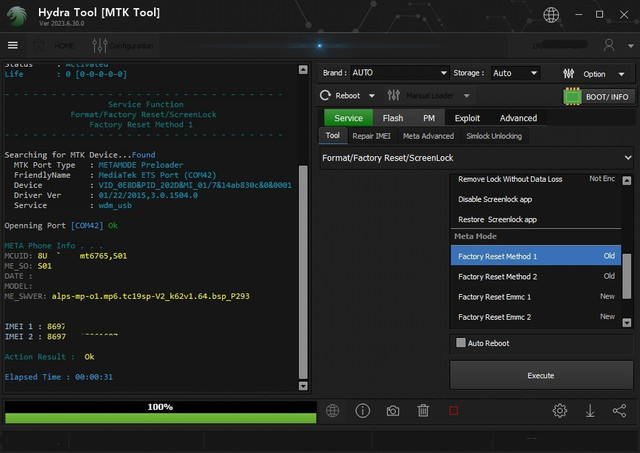
Task: Click the Option sliders icon
Action: tap(568, 73)
